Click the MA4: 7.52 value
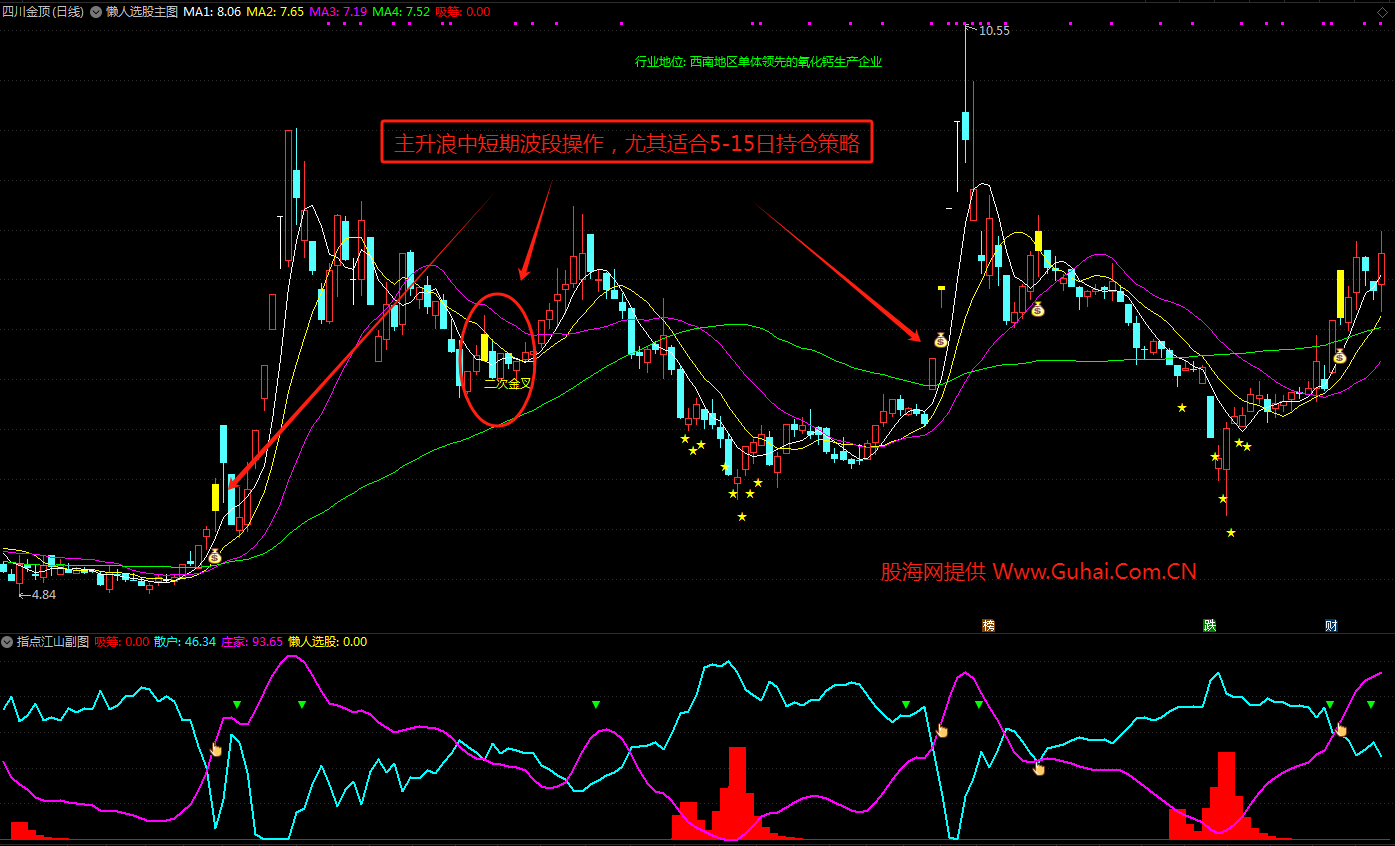This screenshot has height=846, width=1395. 401,12
